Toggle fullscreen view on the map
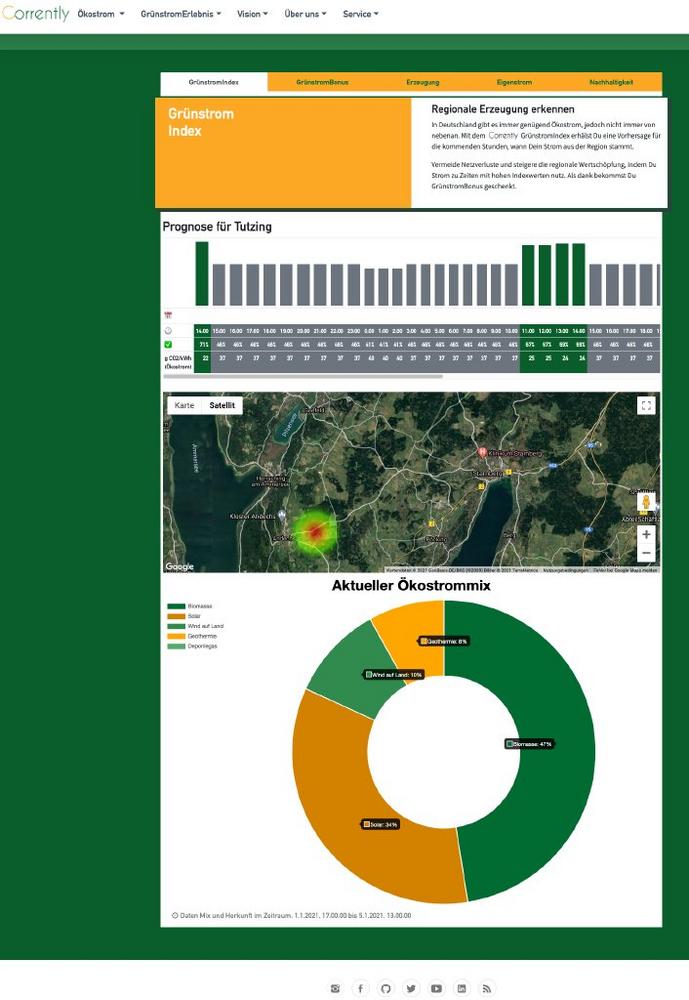 (x=646, y=406)
